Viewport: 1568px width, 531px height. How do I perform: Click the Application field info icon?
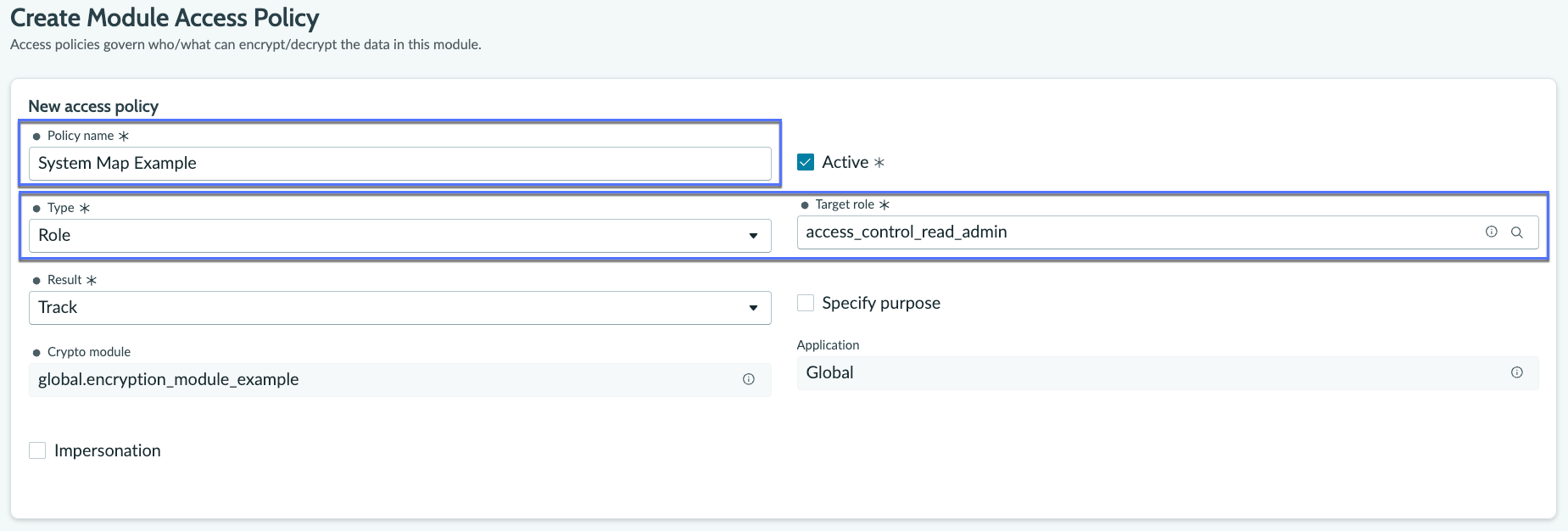coord(1517,372)
